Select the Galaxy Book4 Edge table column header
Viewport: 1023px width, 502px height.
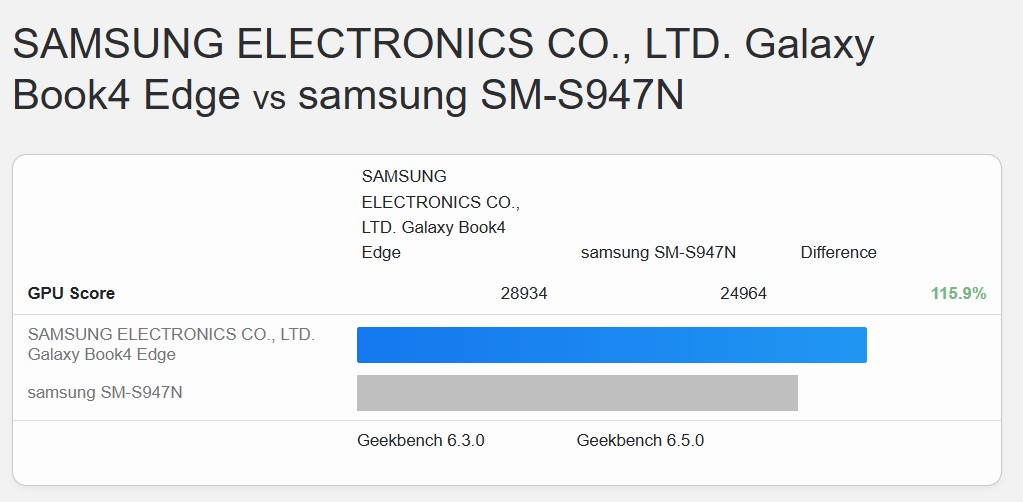440,214
